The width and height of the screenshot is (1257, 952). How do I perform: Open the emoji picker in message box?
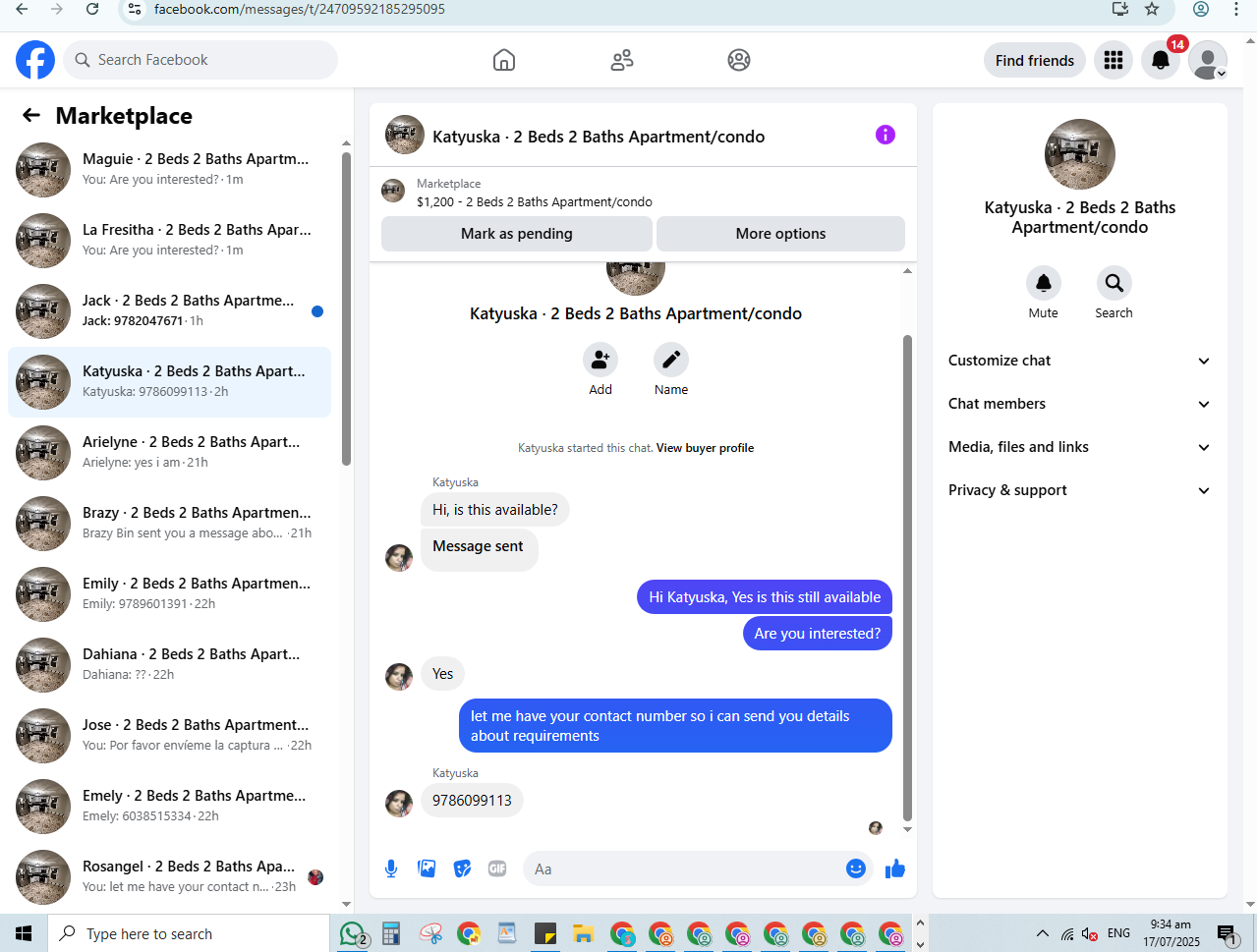(x=856, y=868)
